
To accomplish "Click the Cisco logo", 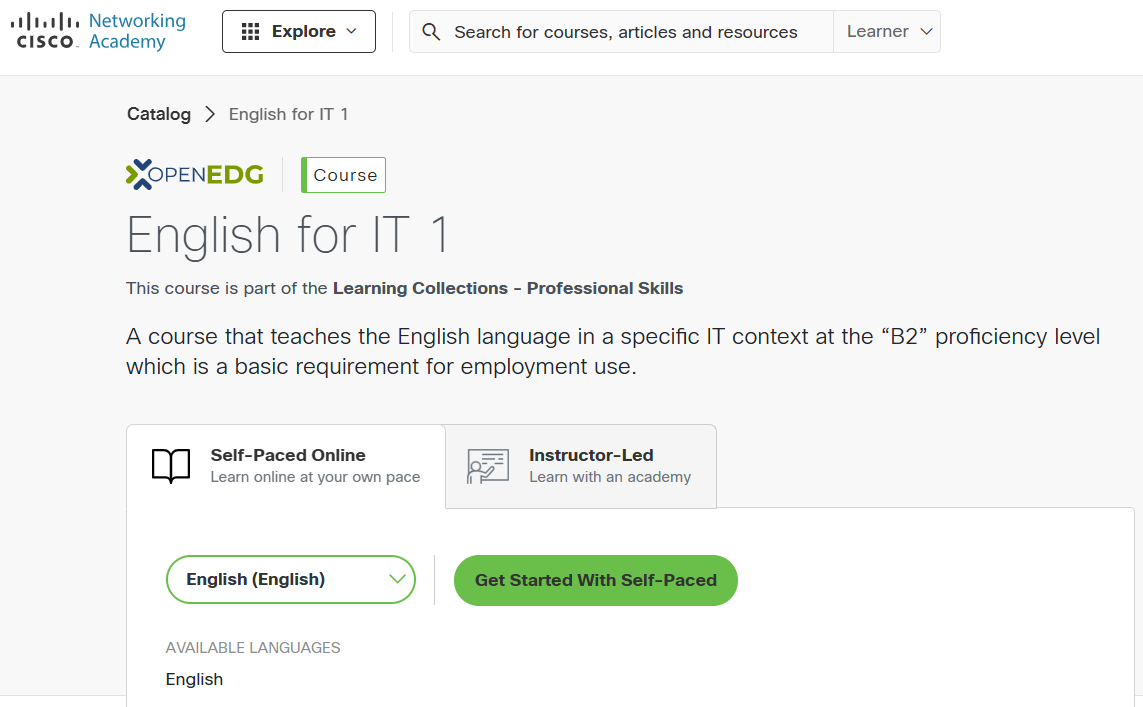I will tap(42, 30).
